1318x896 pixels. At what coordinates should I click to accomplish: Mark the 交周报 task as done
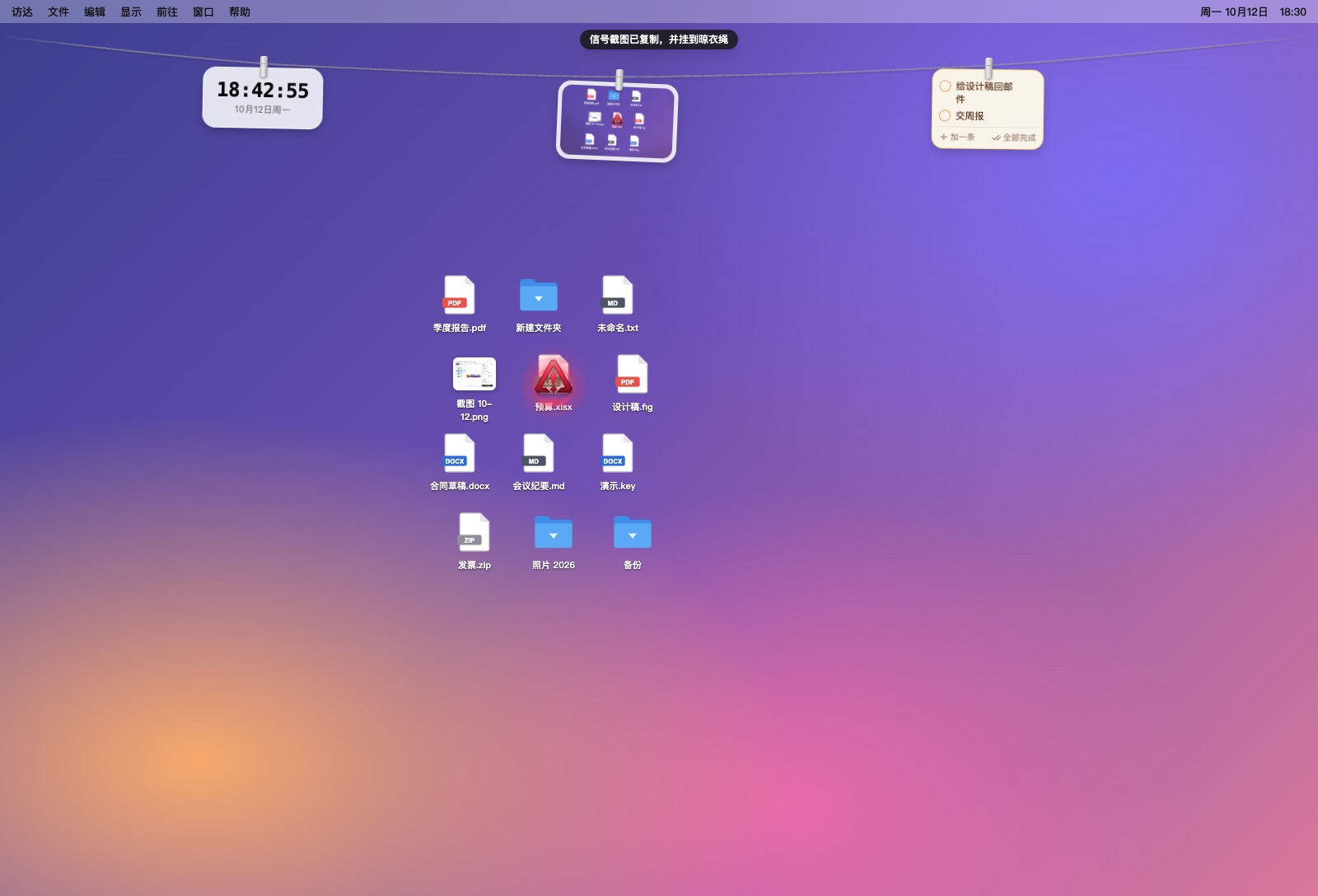click(945, 116)
